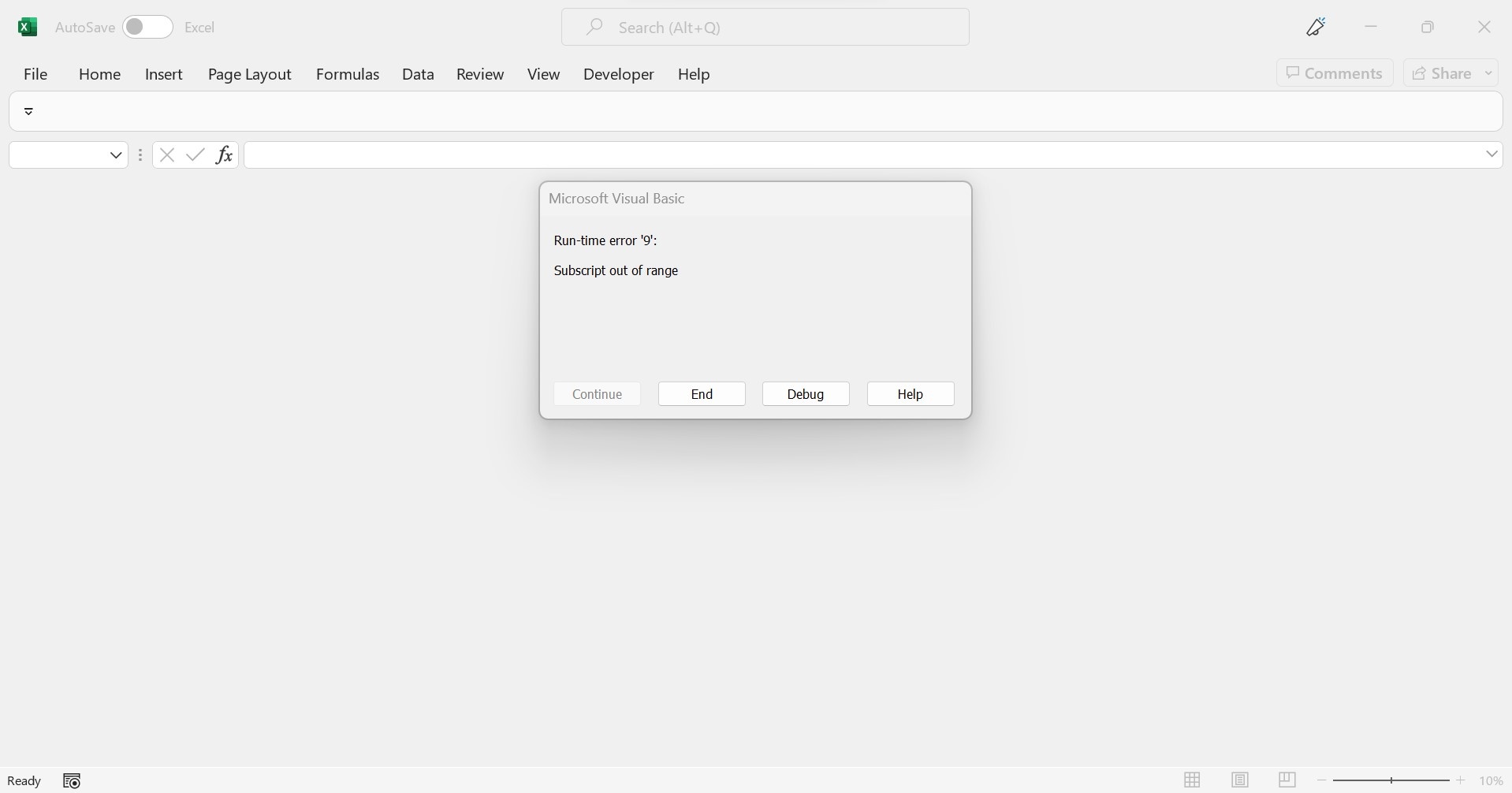Click the zoom slider handle

1391,780
